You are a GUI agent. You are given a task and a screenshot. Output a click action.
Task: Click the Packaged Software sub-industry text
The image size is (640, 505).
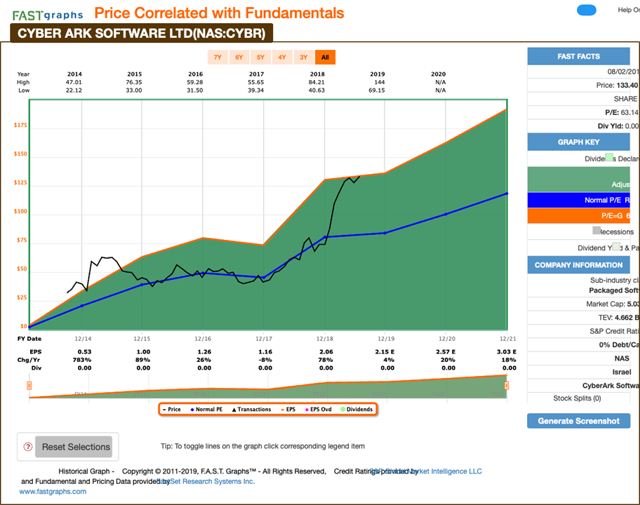(613, 290)
